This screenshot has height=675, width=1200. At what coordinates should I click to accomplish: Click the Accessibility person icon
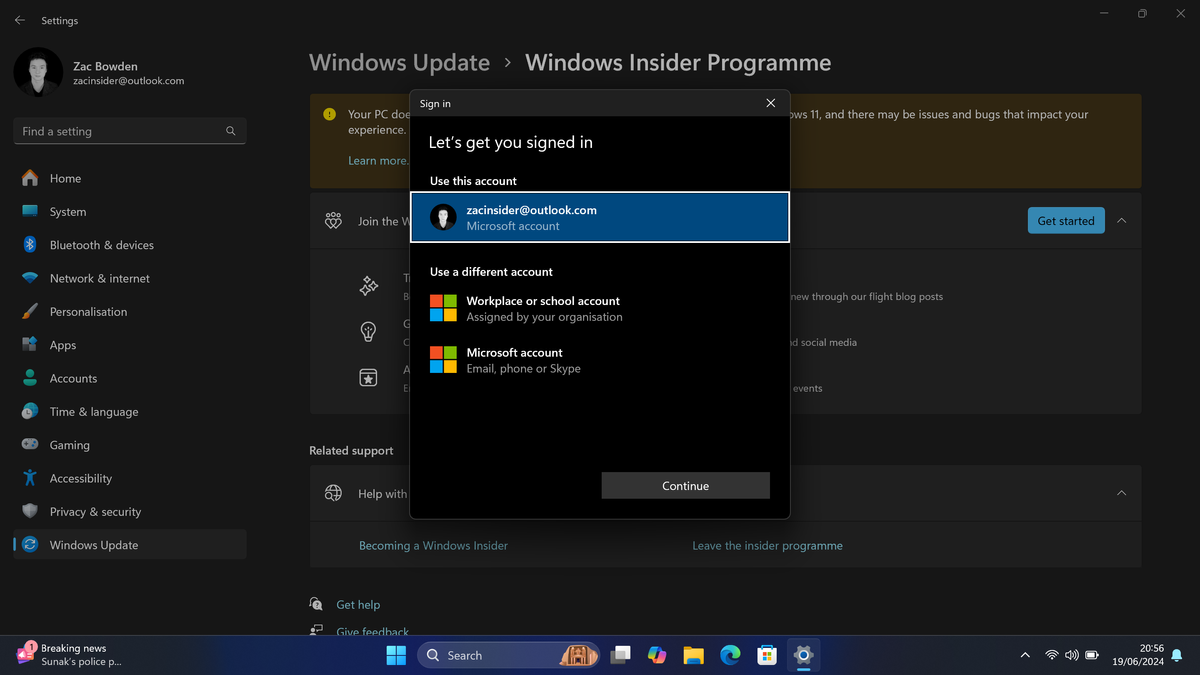click(x=30, y=478)
